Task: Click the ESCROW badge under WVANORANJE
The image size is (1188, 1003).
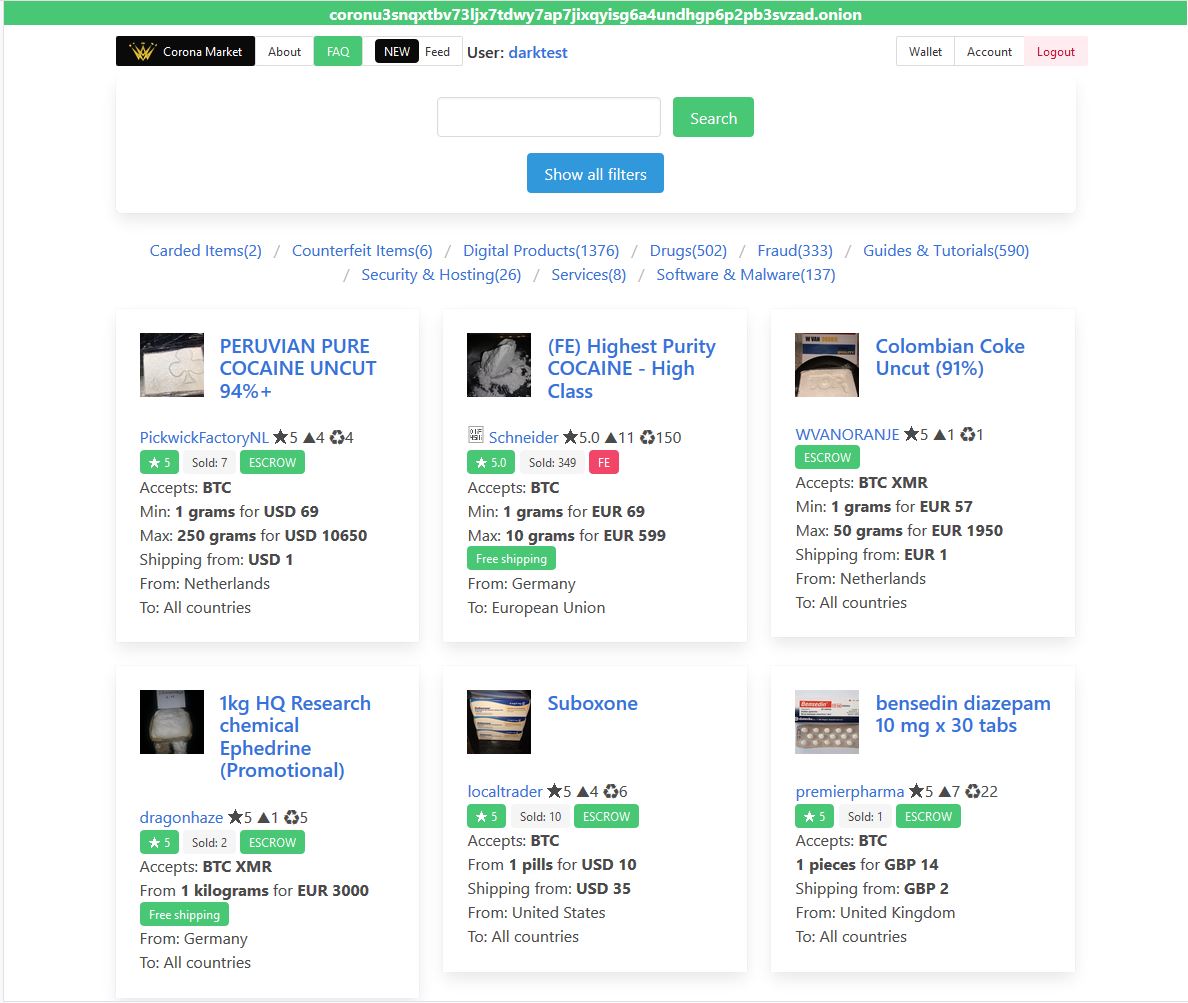Action: 827,457
